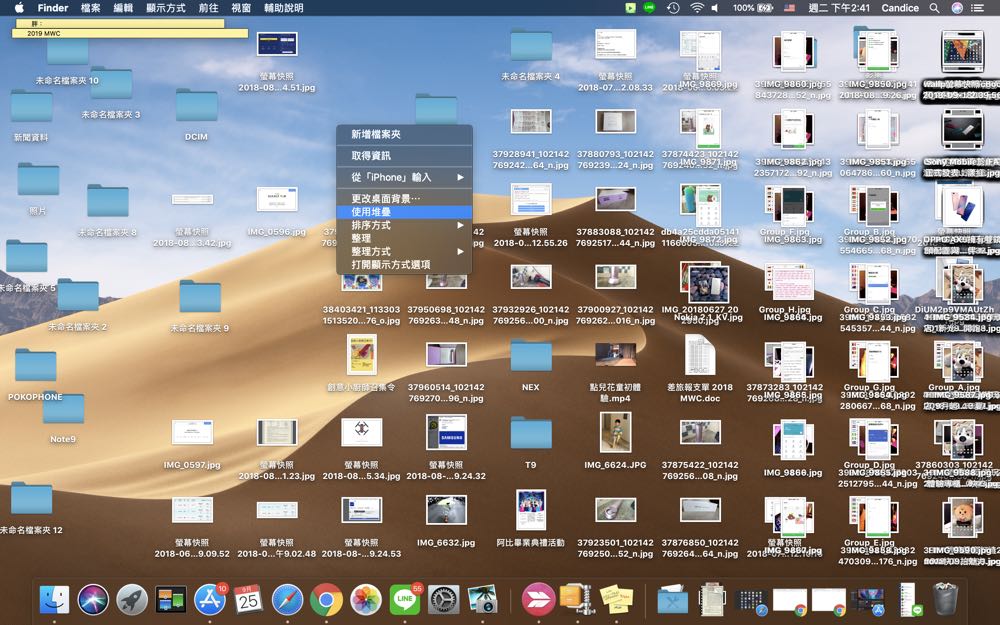Open Google Chrome in the Dock
This screenshot has width=1000, height=625.
pyautogui.click(x=326, y=599)
